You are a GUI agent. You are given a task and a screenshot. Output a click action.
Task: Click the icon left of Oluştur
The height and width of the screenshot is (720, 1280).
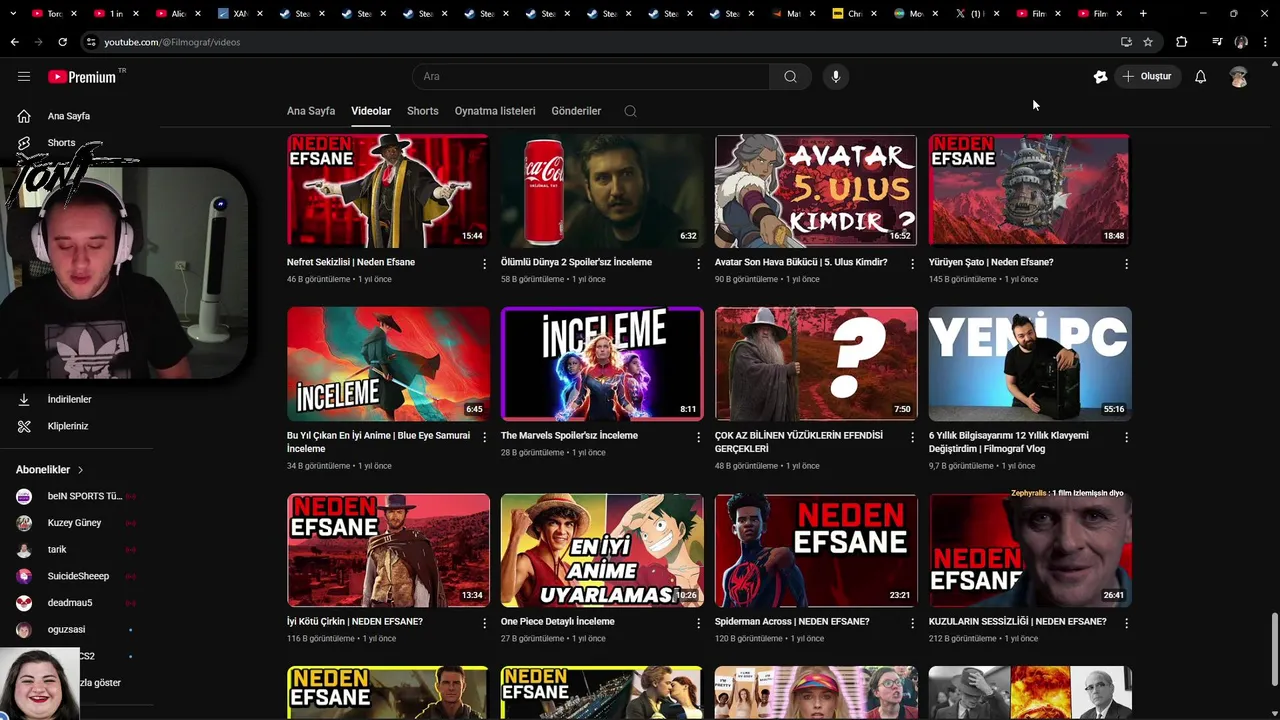[x=1100, y=76]
